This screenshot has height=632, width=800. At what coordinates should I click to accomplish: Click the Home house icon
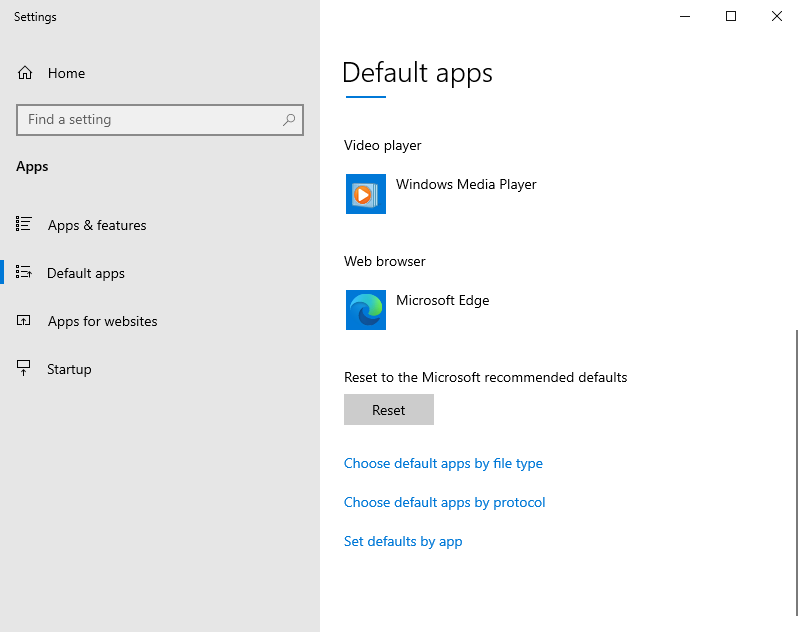tap(25, 73)
